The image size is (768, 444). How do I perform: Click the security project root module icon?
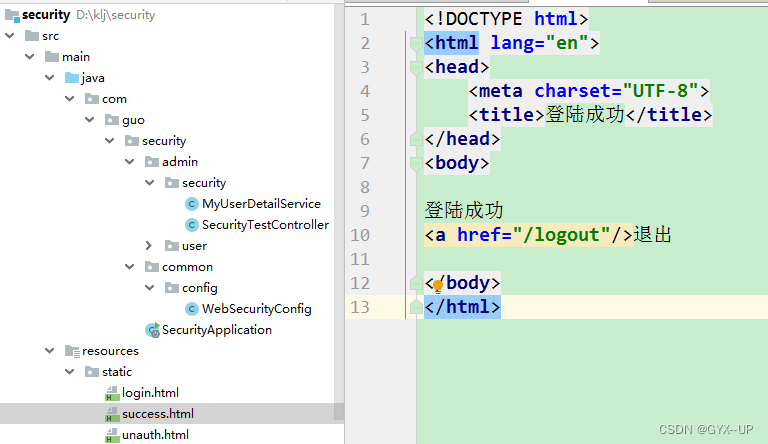click(x=12, y=15)
